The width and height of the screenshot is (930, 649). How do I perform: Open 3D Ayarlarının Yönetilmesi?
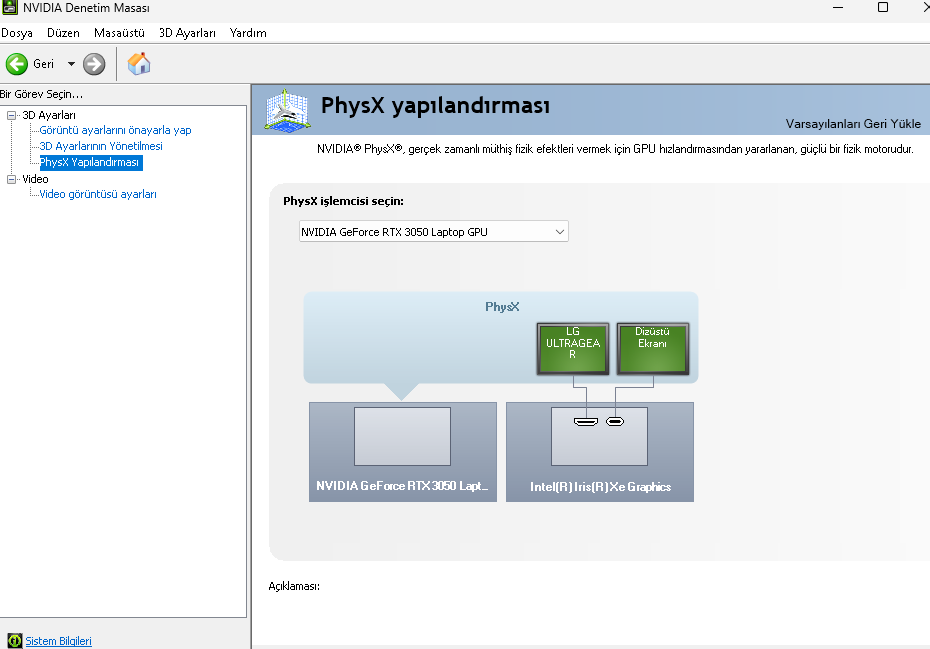coord(101,147)
